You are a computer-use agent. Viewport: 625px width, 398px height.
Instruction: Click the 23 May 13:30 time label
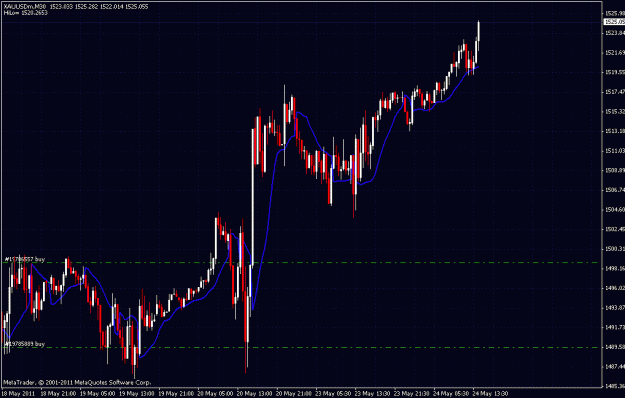(372, 394)
